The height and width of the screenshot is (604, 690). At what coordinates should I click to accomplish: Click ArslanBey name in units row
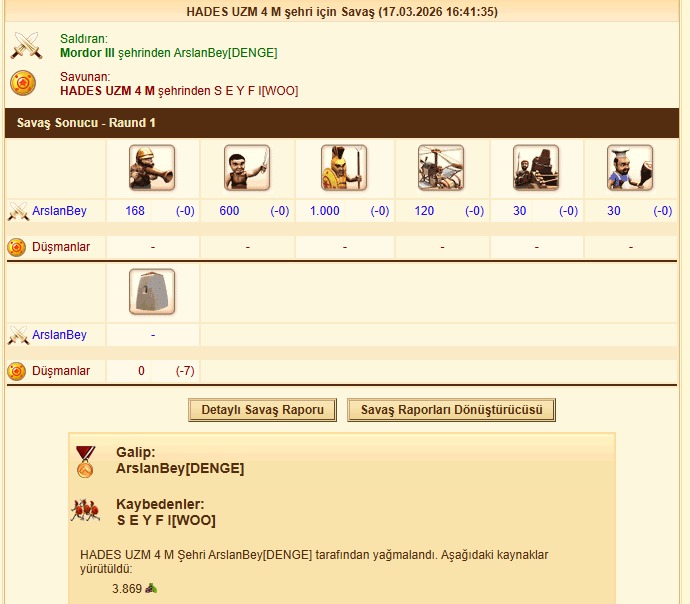click(59, 211)
